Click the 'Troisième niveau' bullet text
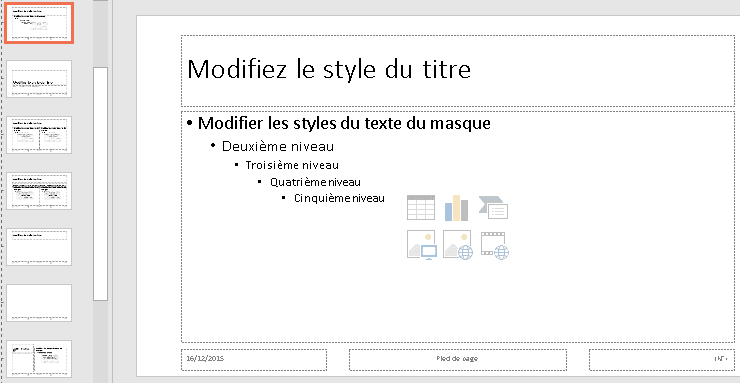 (292, 165)
